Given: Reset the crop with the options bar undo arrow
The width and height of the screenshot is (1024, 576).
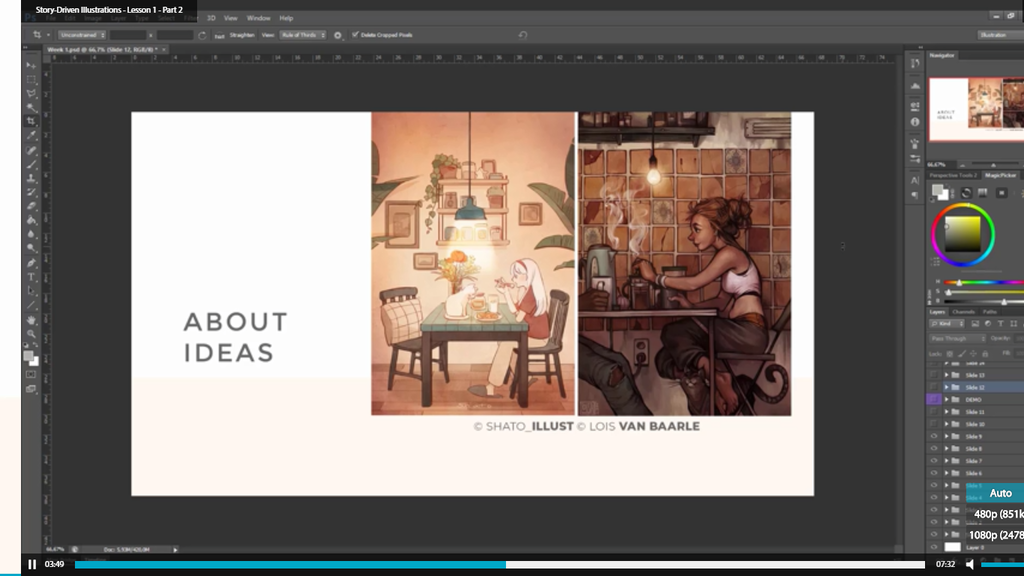Looking at the screenshot, I should click(522, 35).
